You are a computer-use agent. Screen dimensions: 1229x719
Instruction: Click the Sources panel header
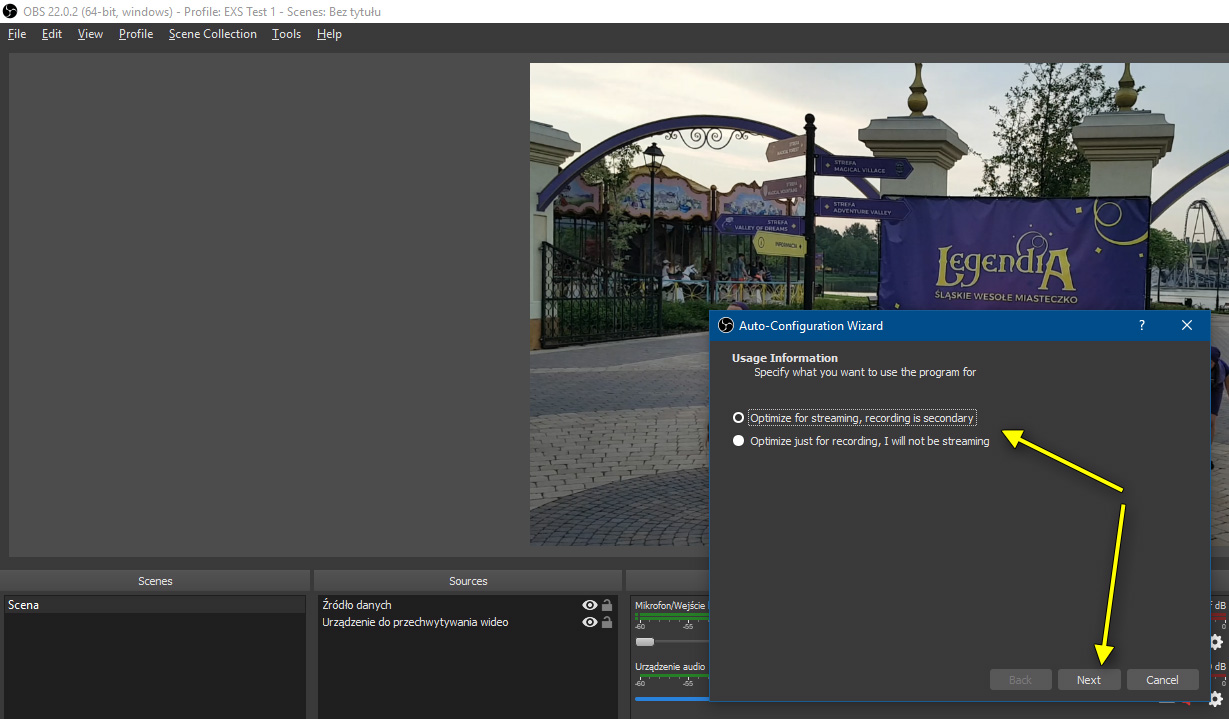pyautogui.click(x=468, y=581)
